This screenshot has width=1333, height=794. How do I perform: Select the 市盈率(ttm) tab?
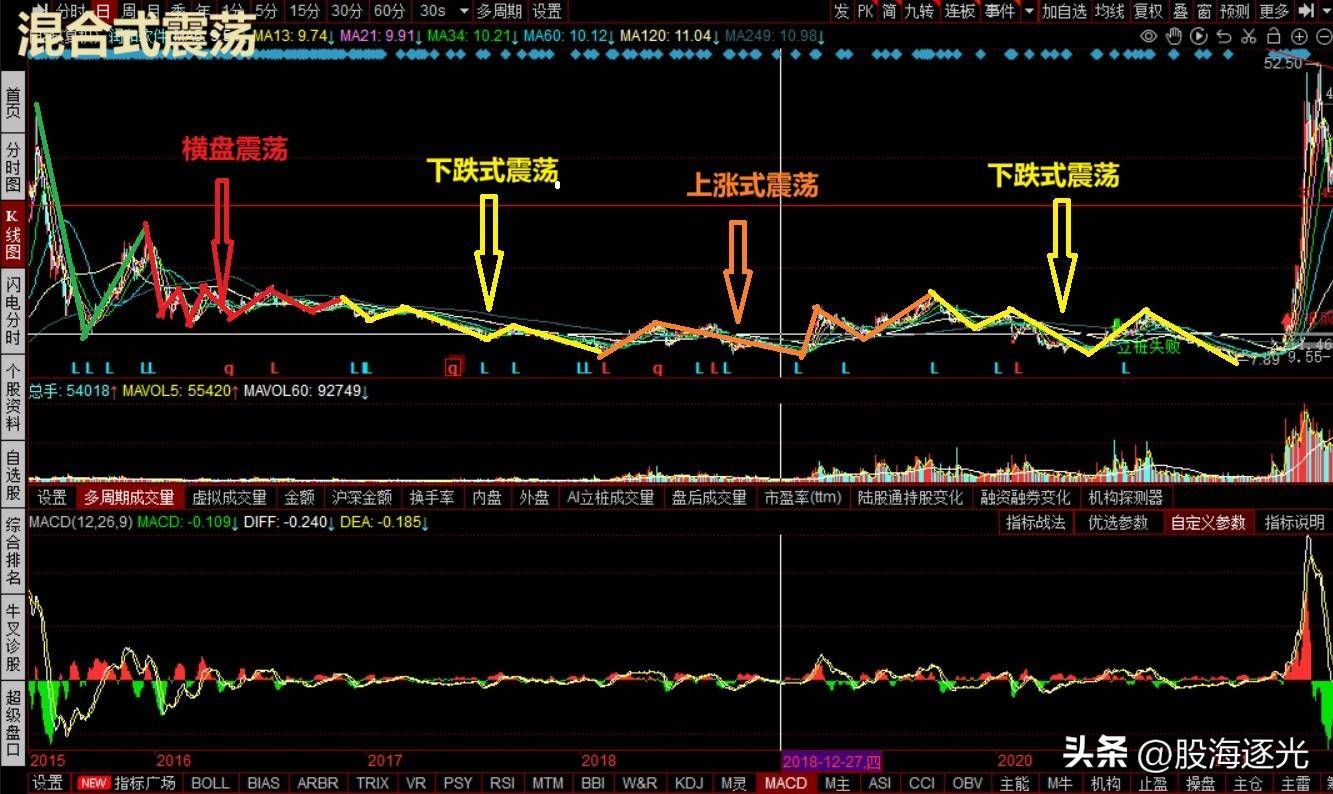click(804, 497)
